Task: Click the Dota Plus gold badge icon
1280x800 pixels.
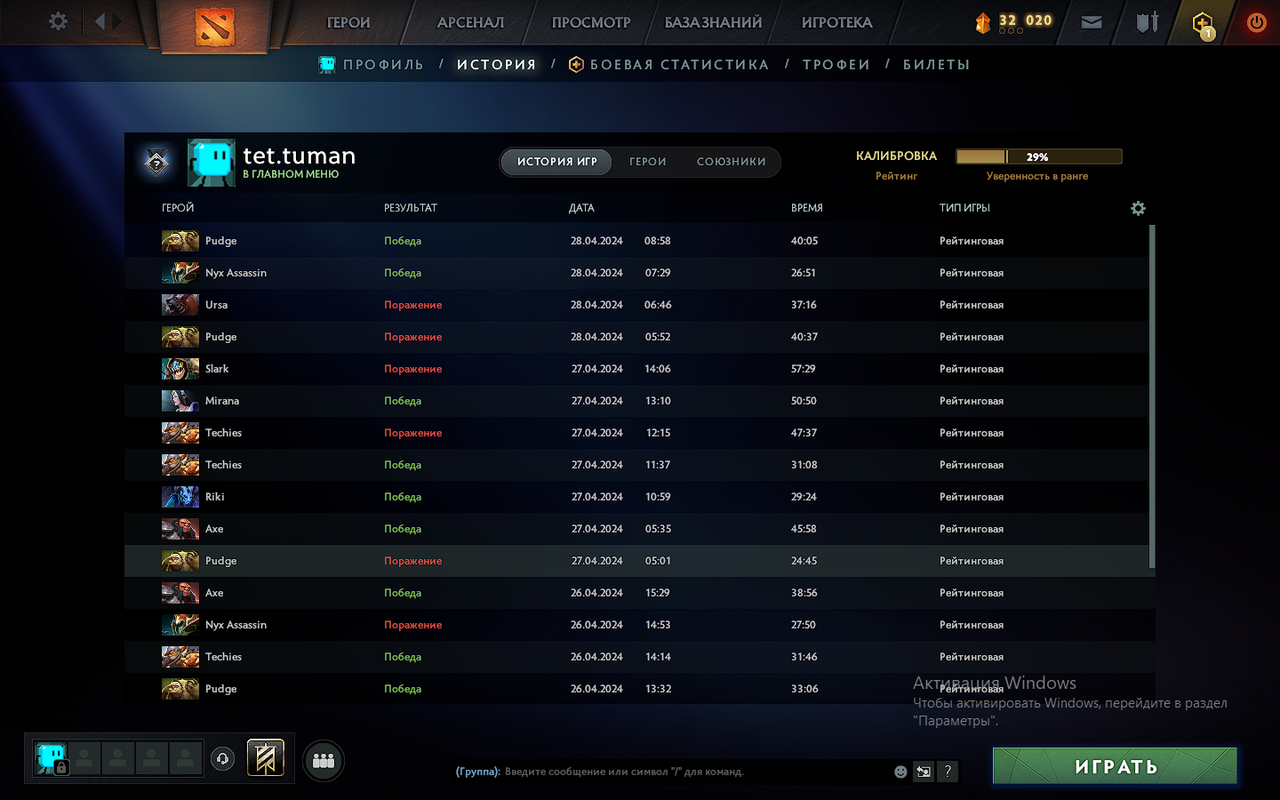Action: [x=1202, y=23]
